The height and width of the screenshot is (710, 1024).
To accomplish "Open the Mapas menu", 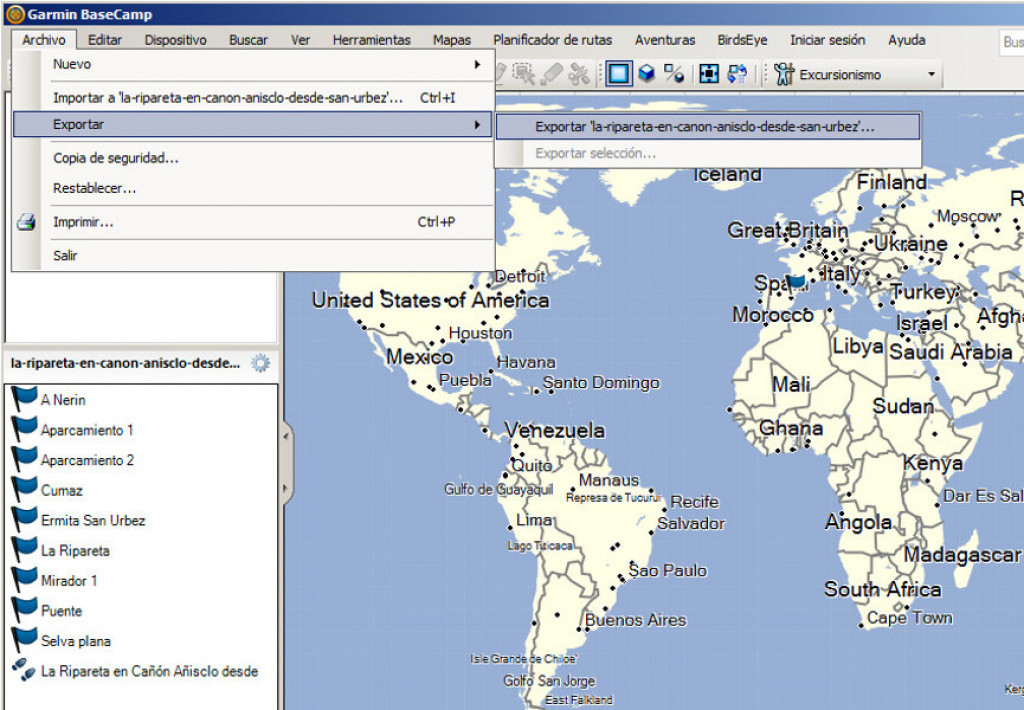I will 451,40.
